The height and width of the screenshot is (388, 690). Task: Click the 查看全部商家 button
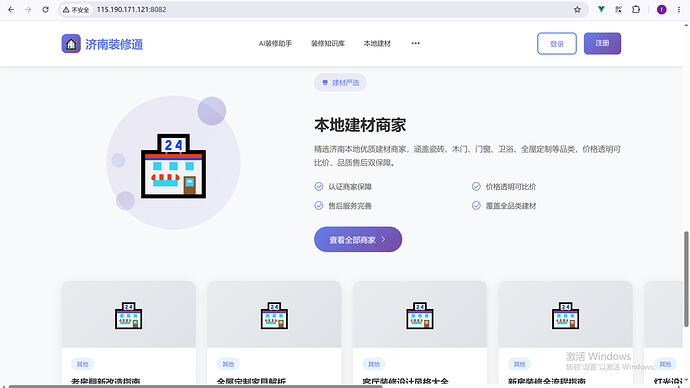(358, 239)
